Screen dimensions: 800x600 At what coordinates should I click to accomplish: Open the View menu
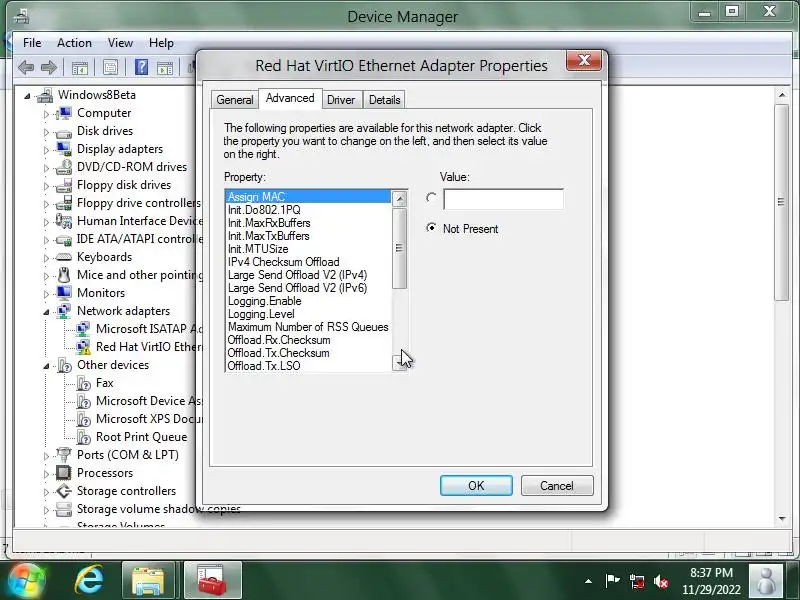120,43
